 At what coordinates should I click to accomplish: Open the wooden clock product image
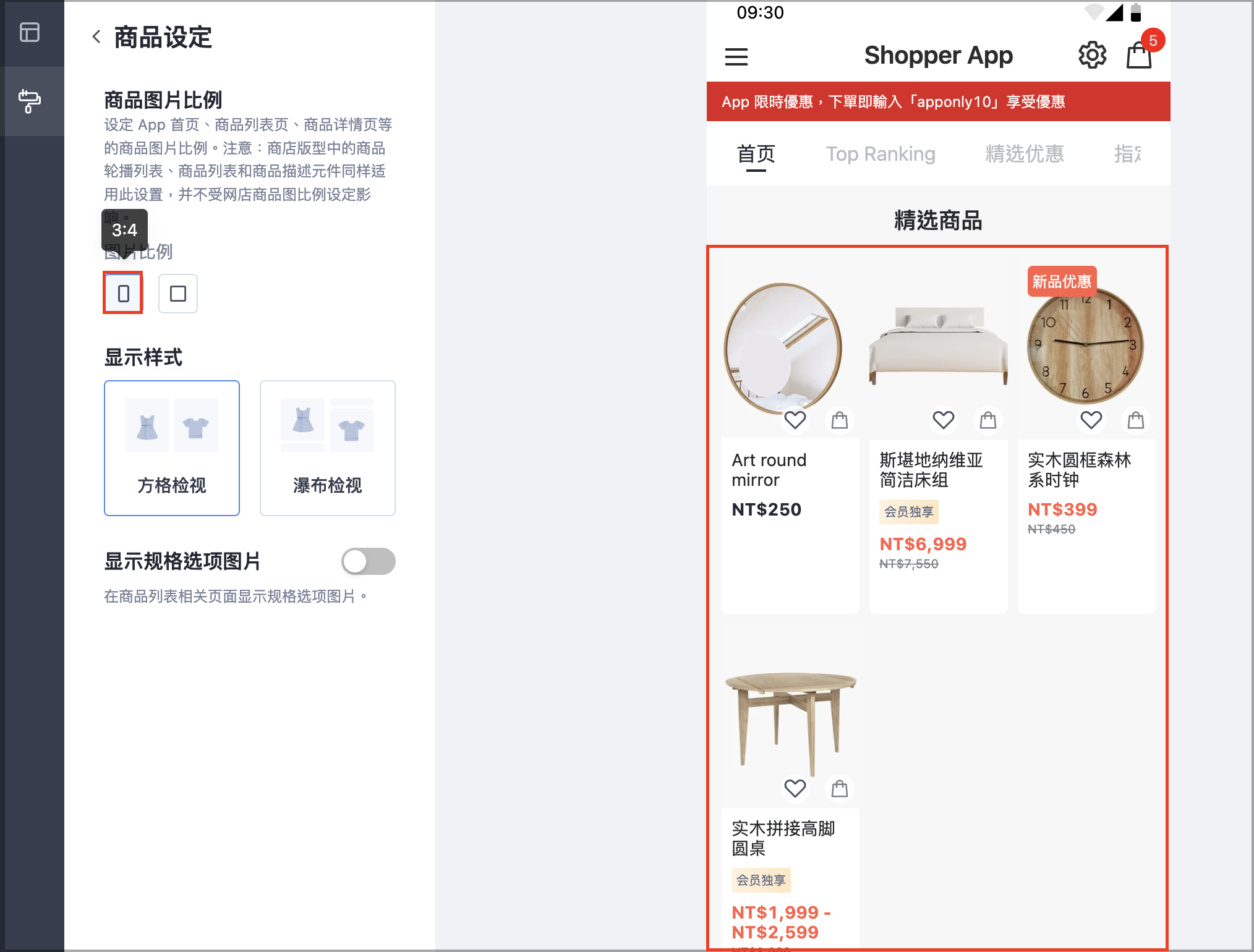tap(1086, 346)
